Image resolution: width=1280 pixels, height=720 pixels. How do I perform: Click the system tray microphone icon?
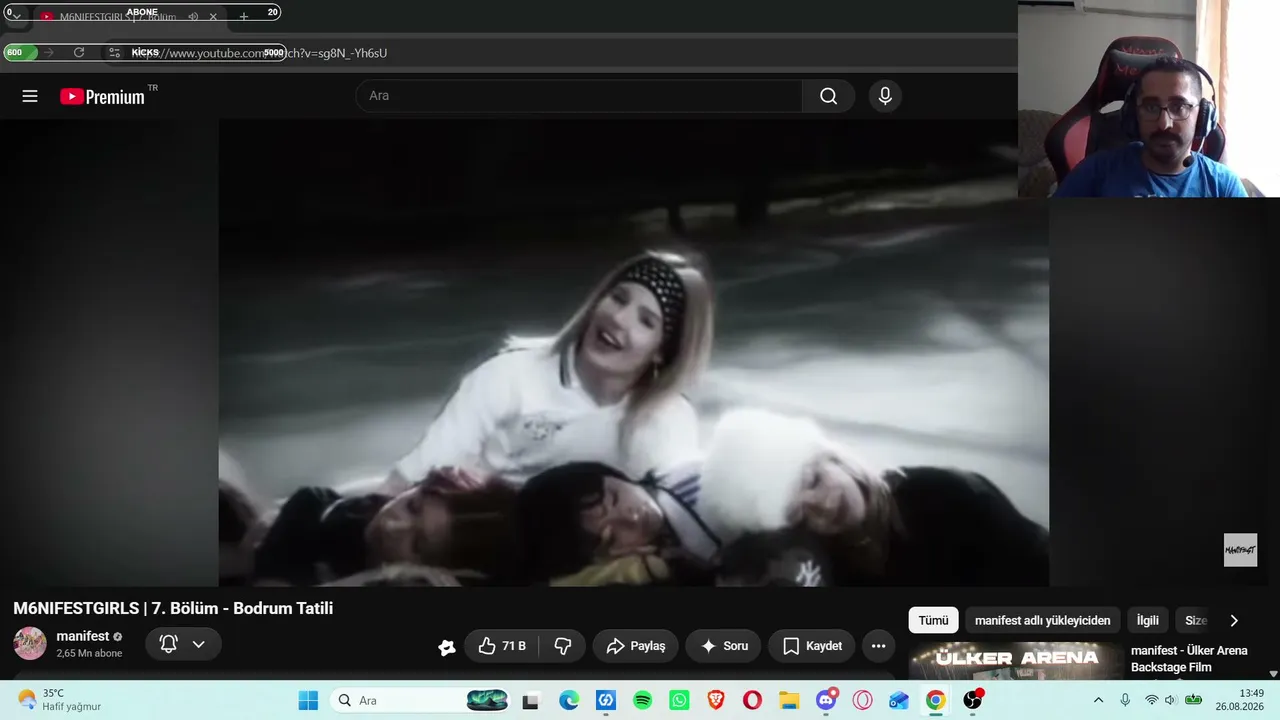point(1125,700)
